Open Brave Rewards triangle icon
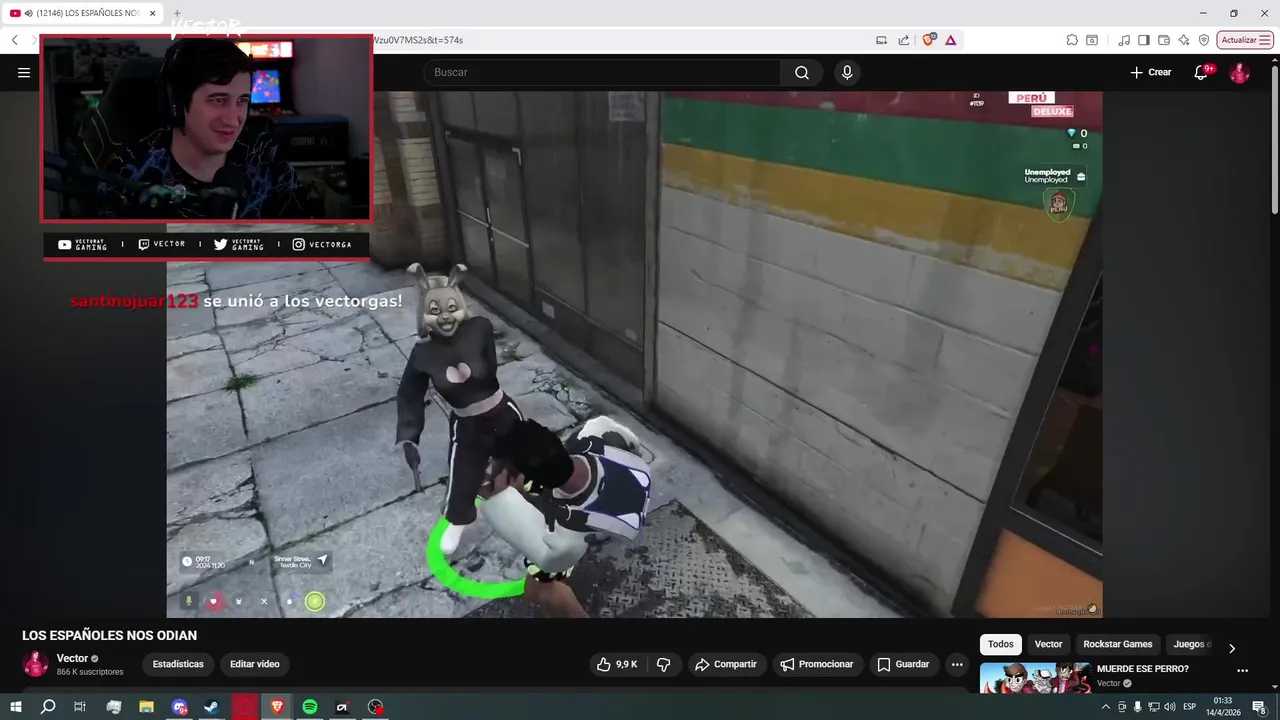The width and height of the screenshot is (1280, 720). click(950, 40)
